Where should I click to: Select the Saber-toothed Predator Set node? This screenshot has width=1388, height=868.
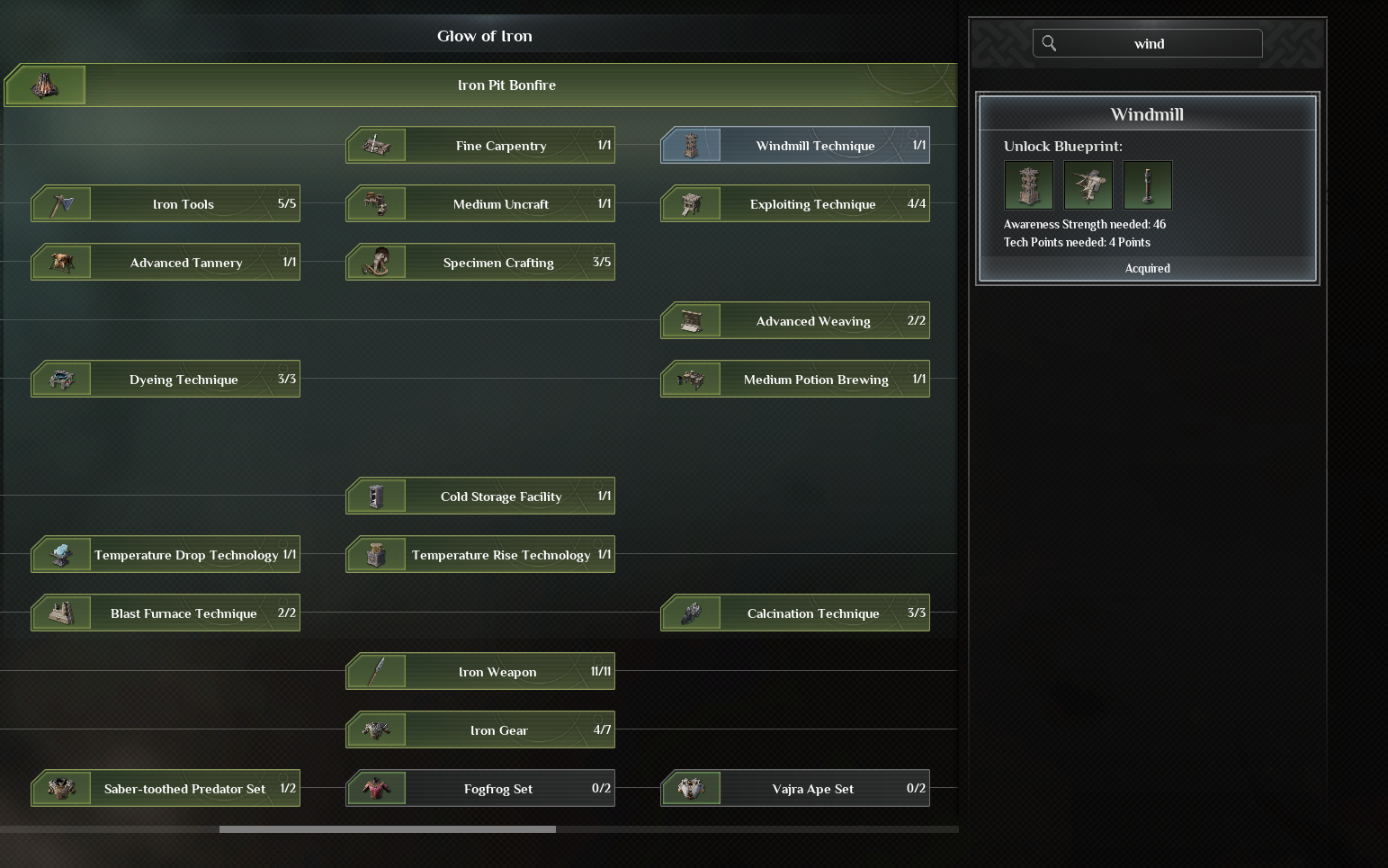tap(166, 788)
